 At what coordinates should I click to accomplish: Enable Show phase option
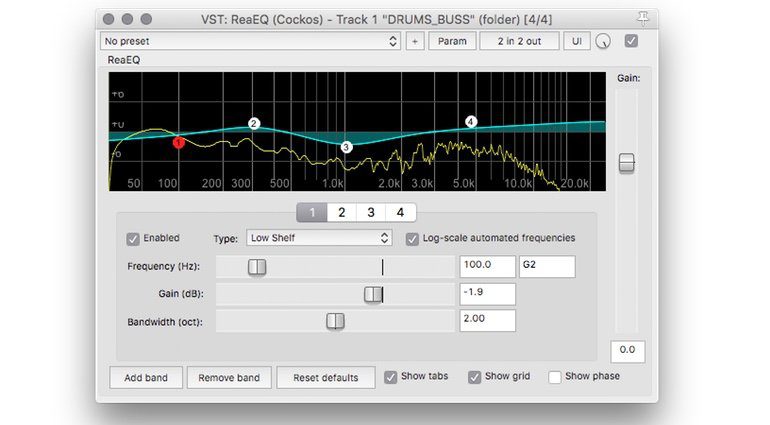tap(554, 377)
